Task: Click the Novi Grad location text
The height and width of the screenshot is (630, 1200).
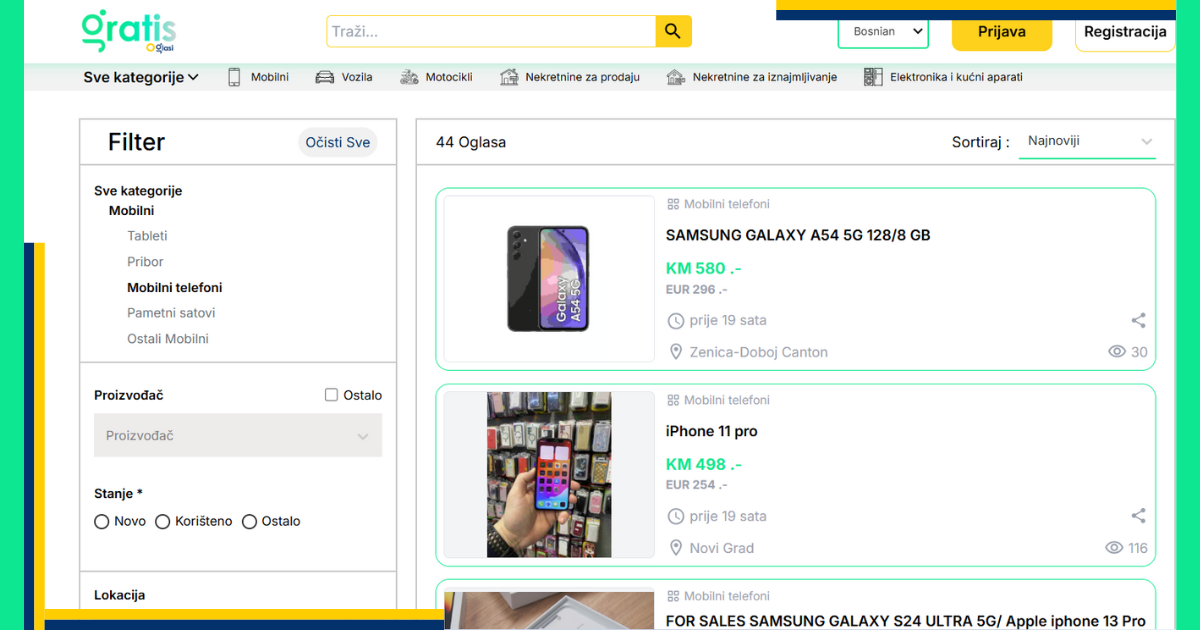Action: pos(722,548)
